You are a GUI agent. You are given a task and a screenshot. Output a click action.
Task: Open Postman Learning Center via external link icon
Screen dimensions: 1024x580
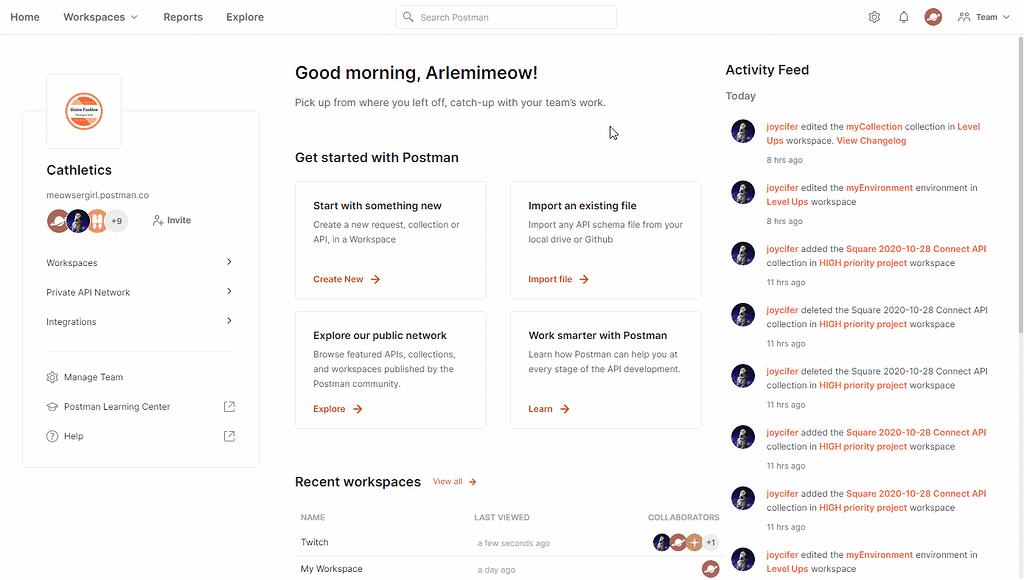point(228,406)
